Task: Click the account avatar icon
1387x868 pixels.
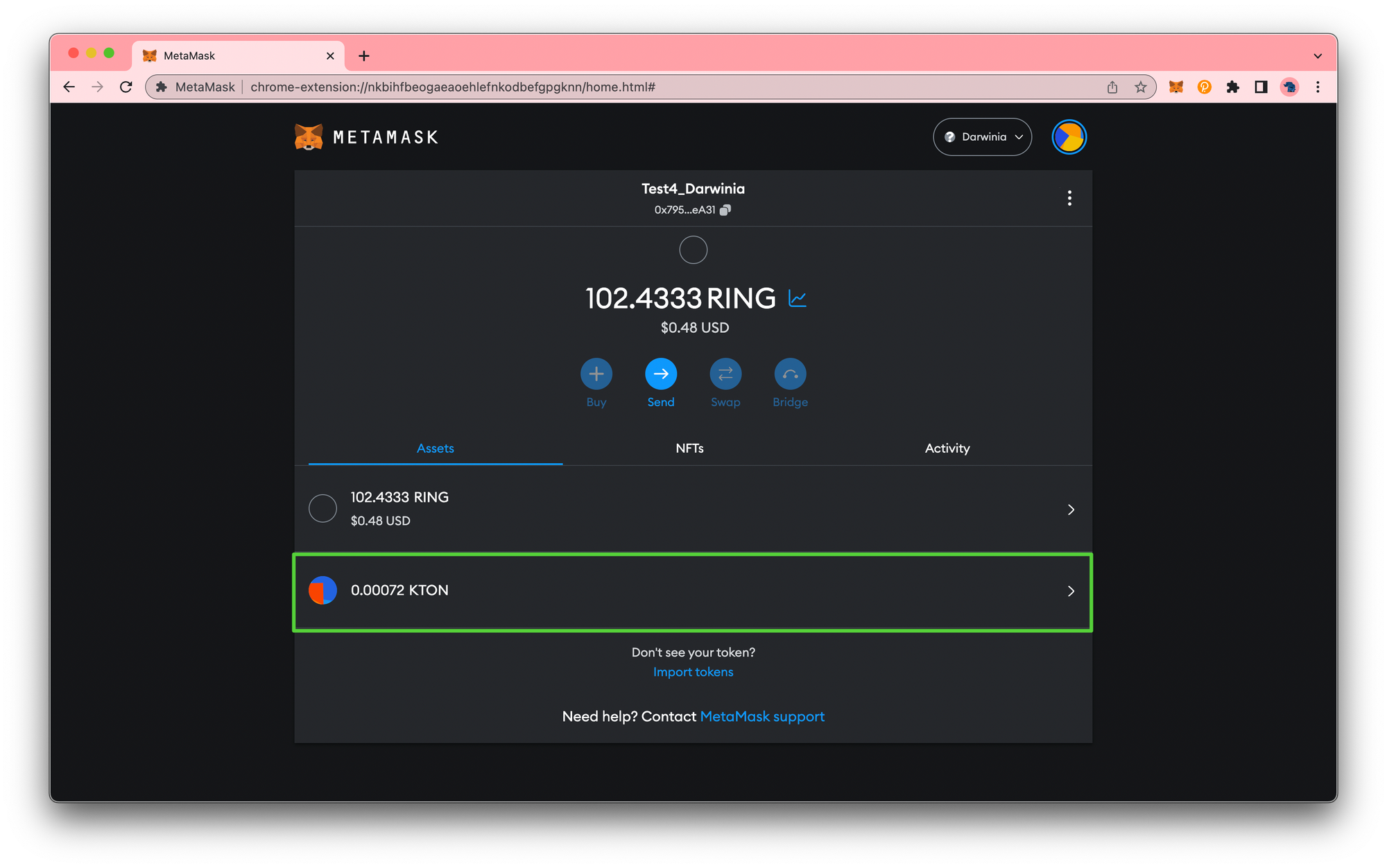Action: (1069, 137)
